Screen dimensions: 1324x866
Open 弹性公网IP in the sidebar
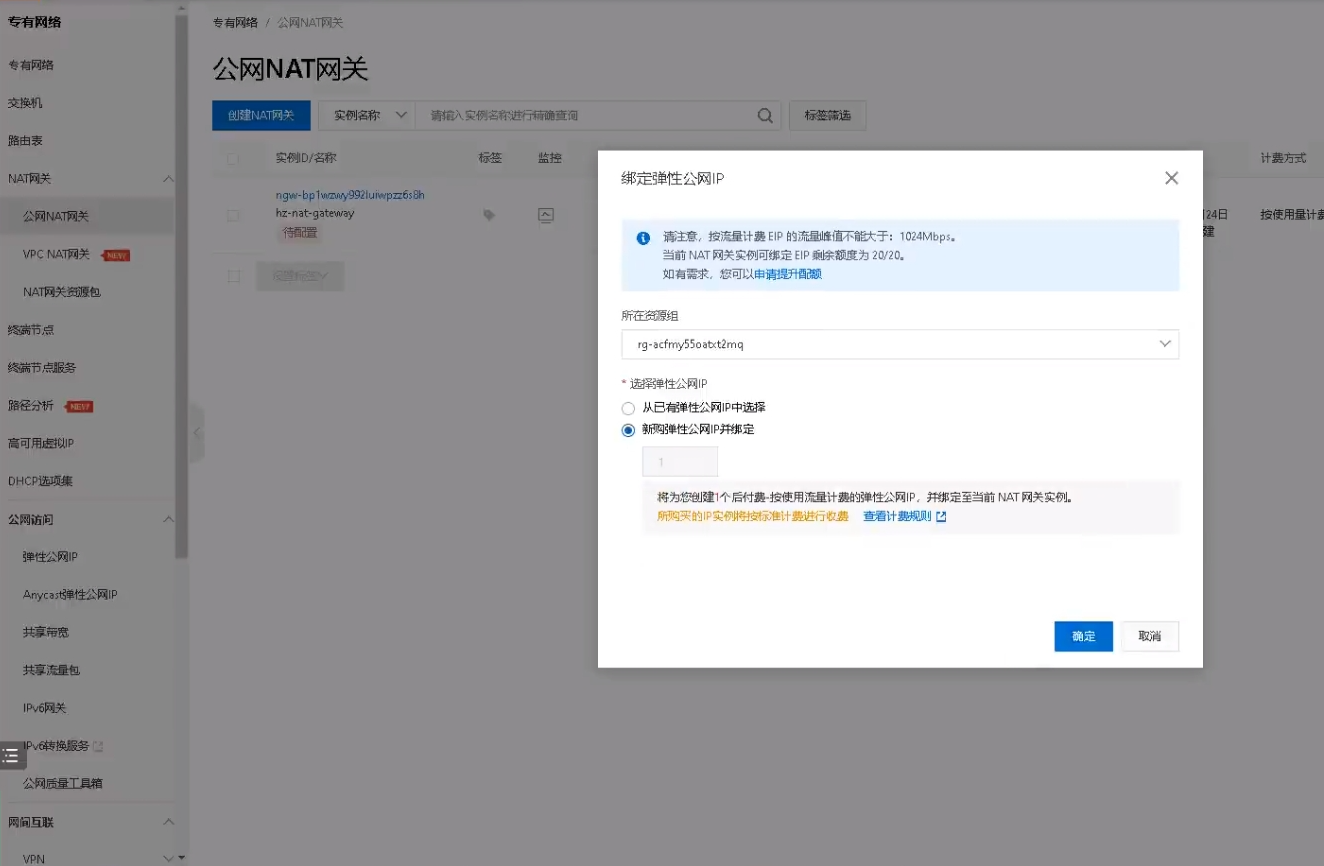(x=50, y=557)
